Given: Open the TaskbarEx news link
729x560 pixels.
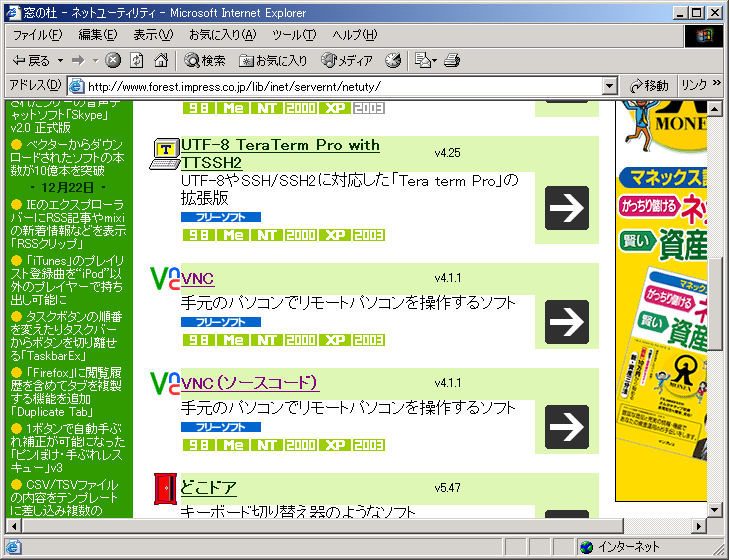Looking at the screenshot, I should 68,336.
